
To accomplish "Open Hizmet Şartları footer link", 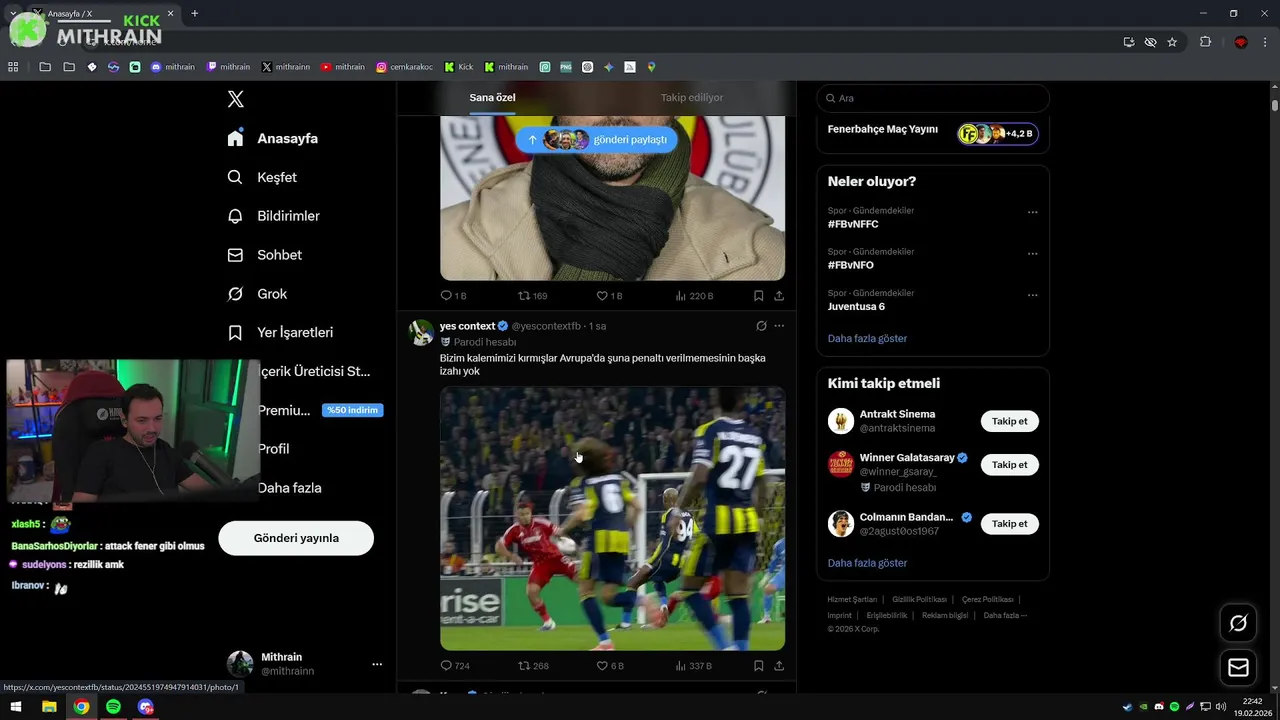I will 851,600.
